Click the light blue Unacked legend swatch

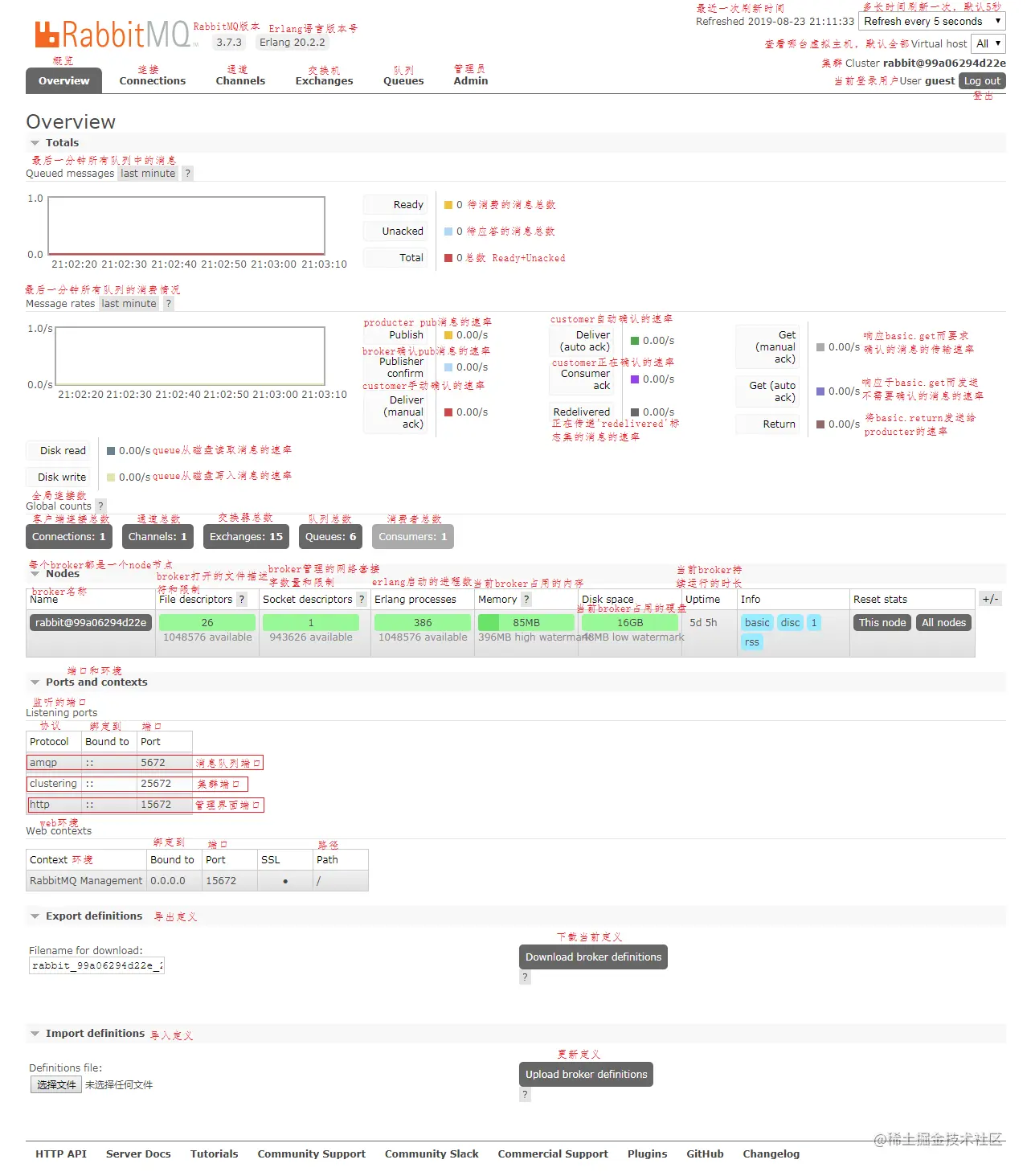(x=448, y=232)
